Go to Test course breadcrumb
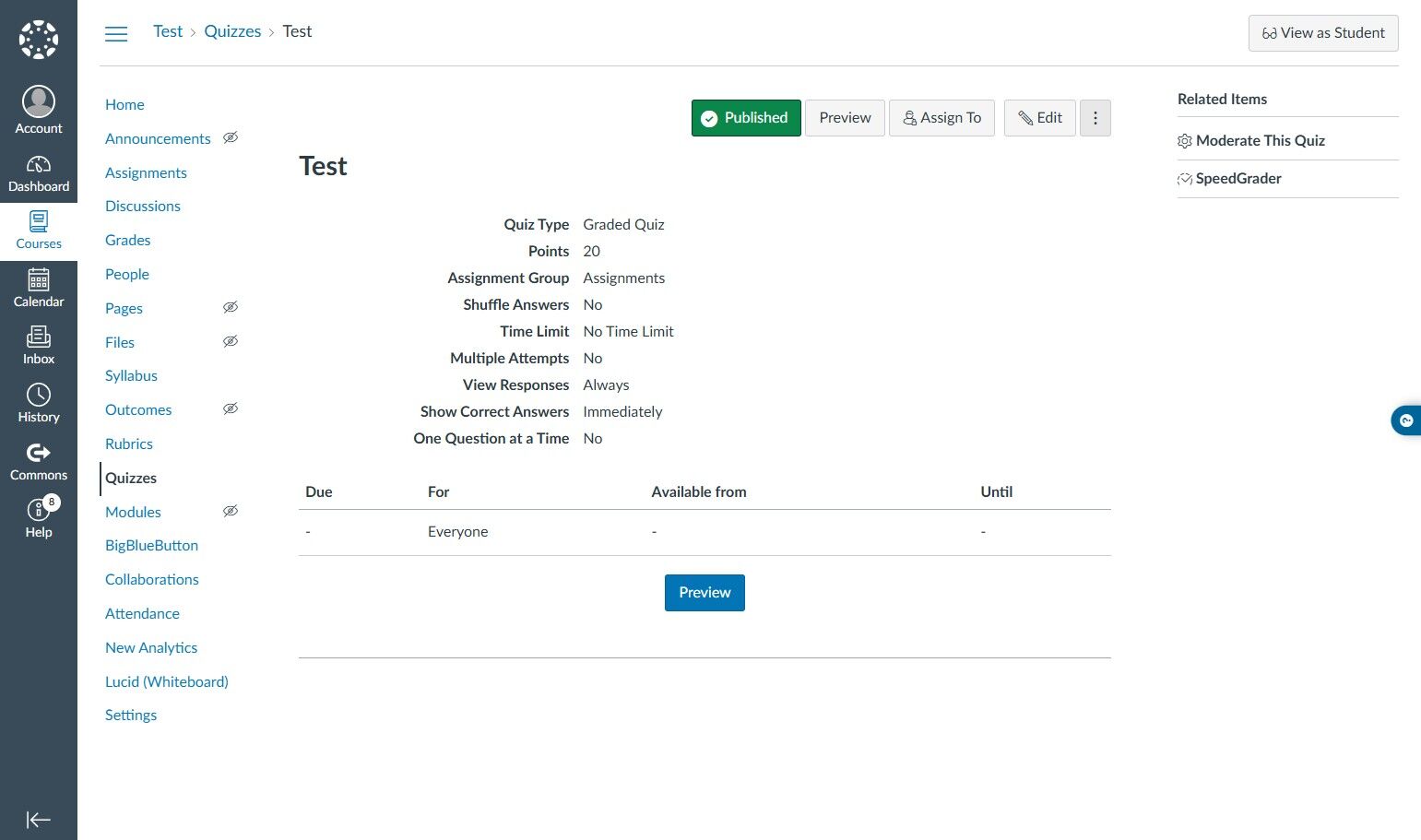Image resolution: width=1421 pixels, height=840 pixels. coord(168,31)
